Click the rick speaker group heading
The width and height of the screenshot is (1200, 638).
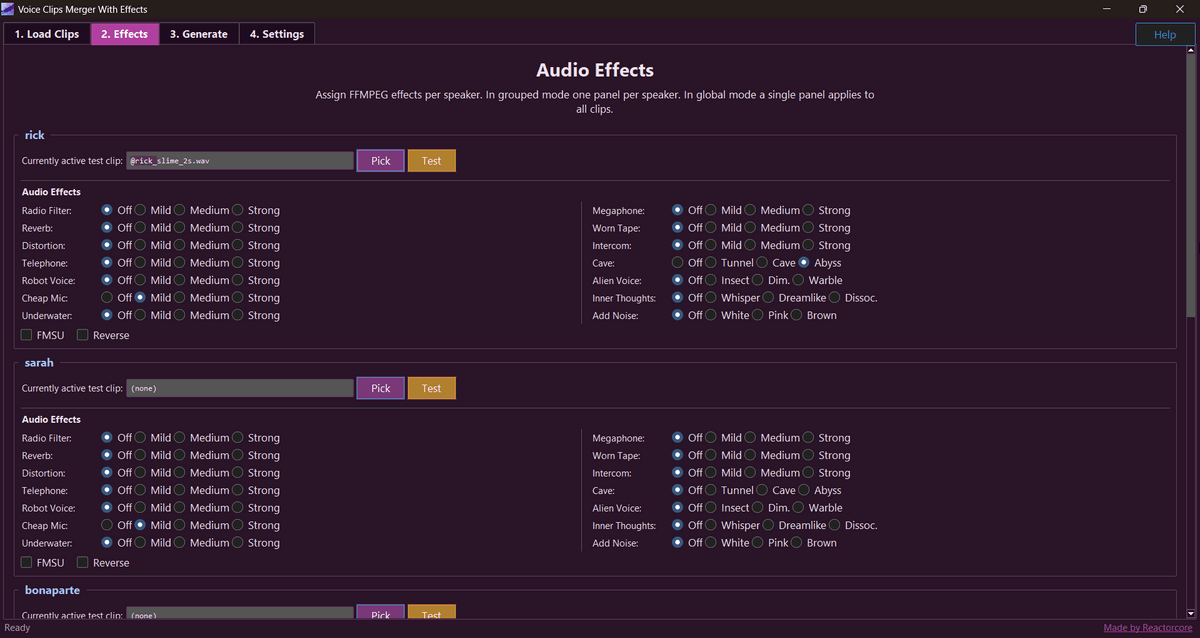coord(34,135)
